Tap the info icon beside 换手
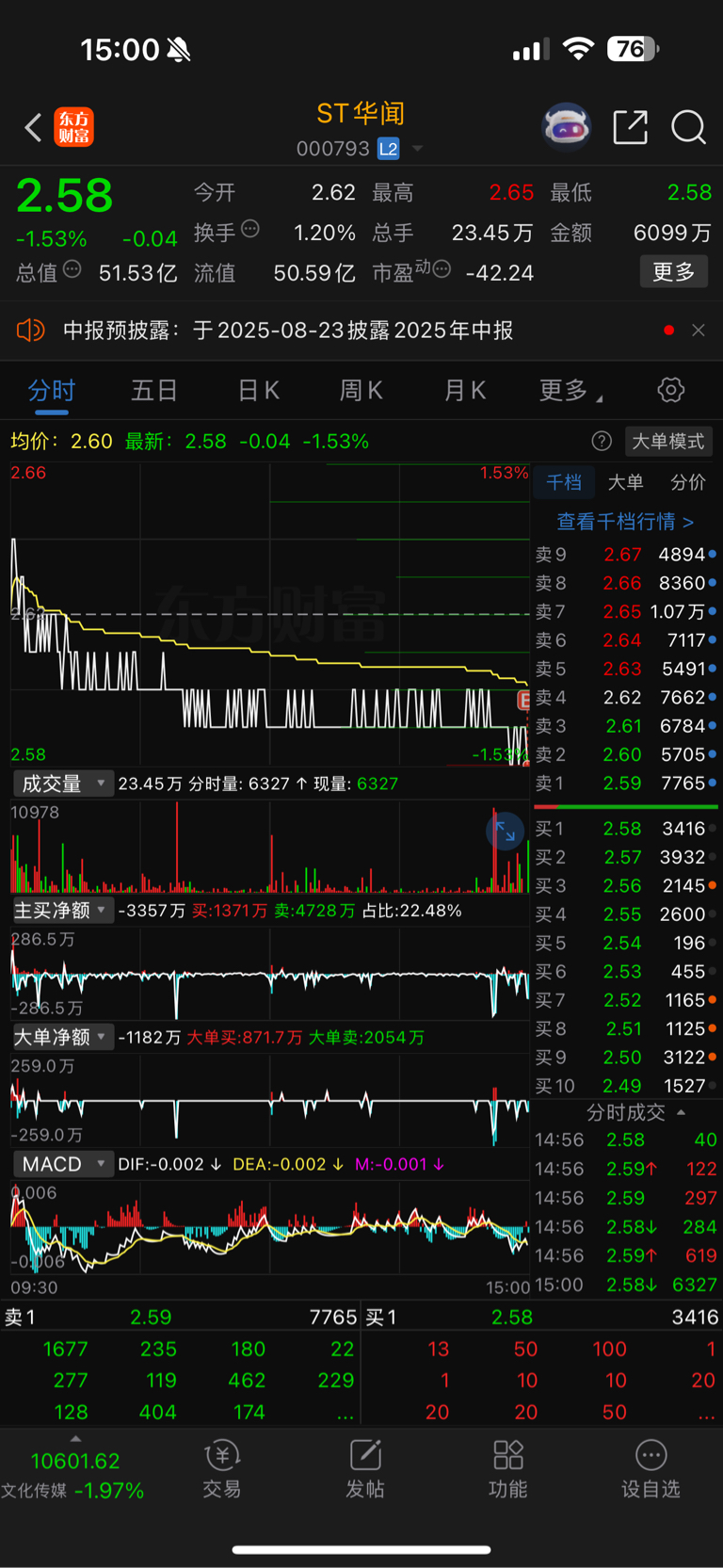This screenshot has width=723, height=1568. point(249,229)
